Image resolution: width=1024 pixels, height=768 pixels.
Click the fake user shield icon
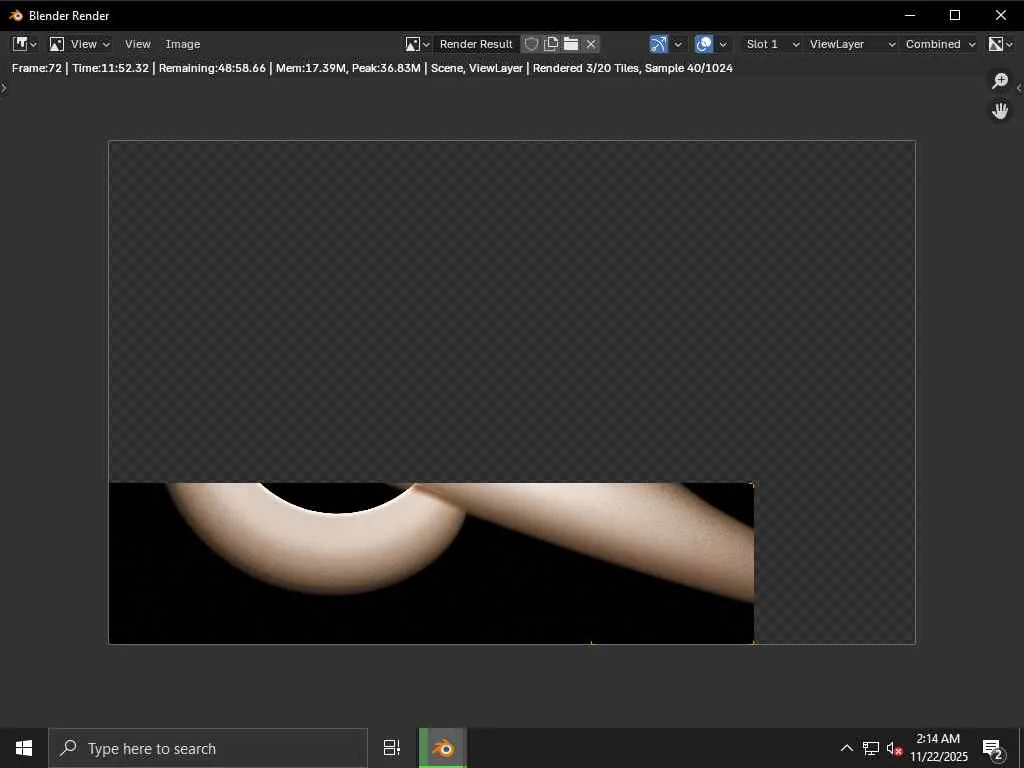click(532, 44)
